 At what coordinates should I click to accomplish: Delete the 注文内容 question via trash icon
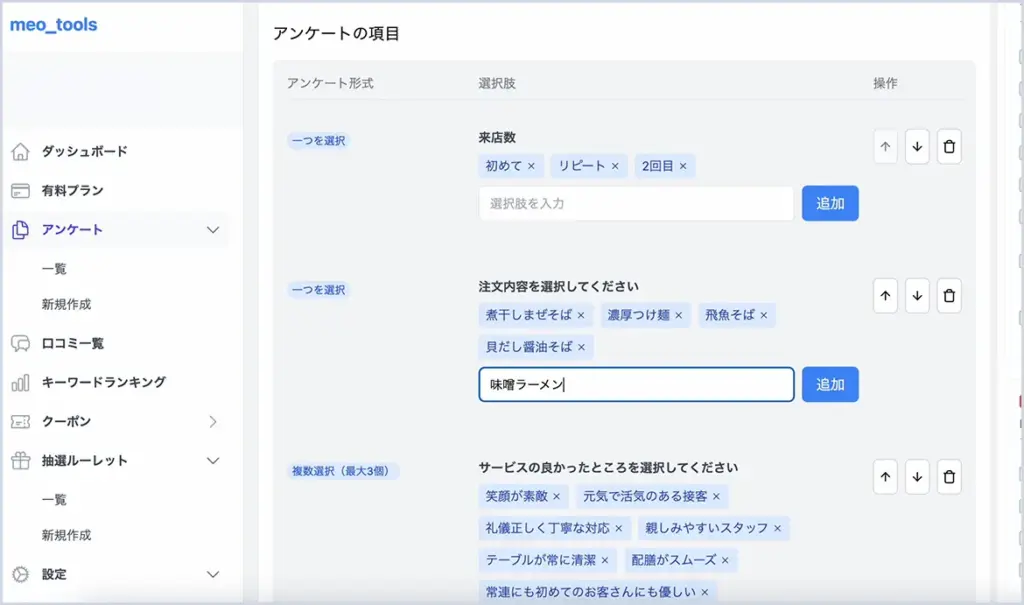[x=949, y=296]
